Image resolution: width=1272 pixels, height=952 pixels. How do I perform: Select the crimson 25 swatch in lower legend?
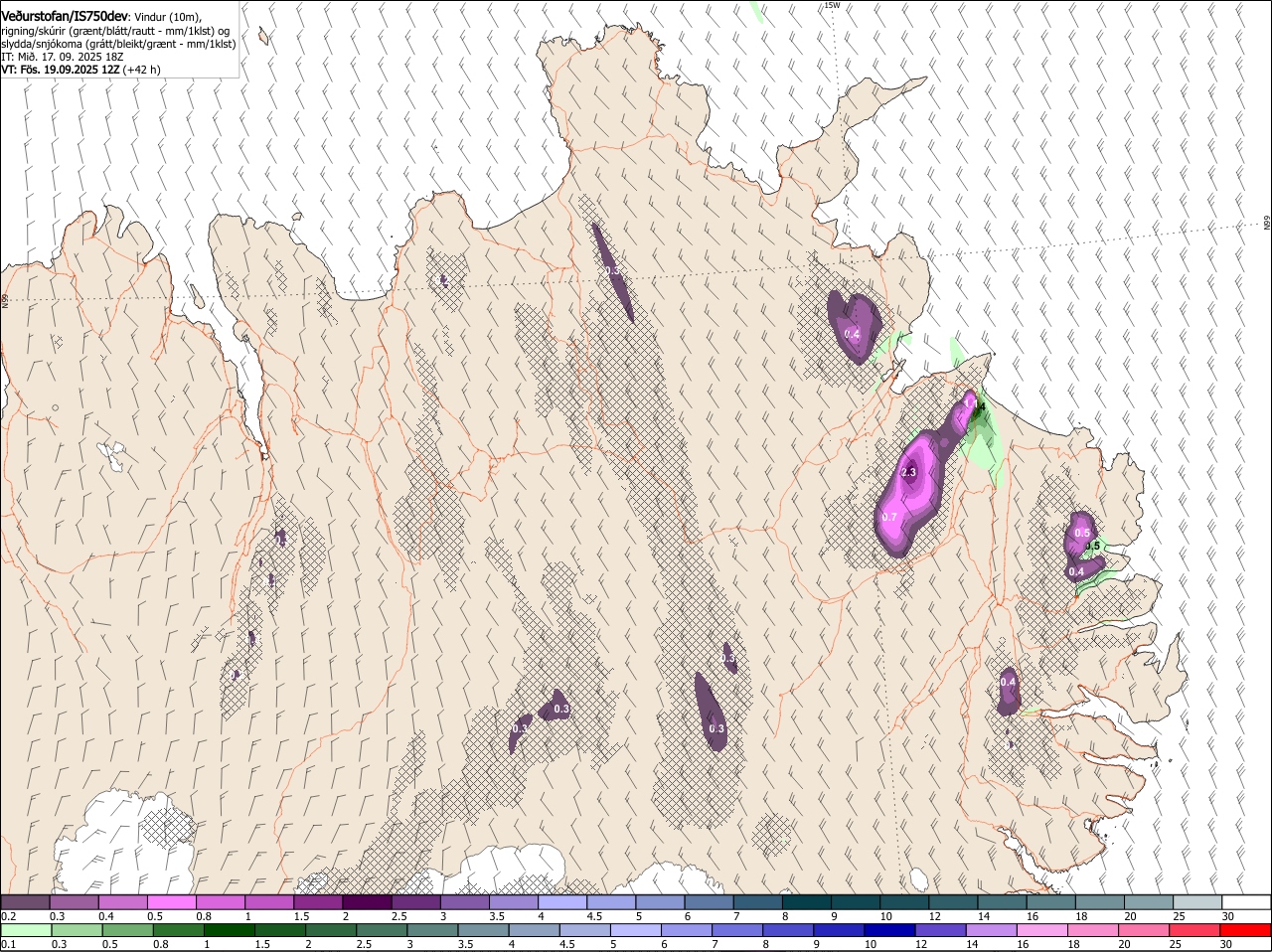[1194, 931]
